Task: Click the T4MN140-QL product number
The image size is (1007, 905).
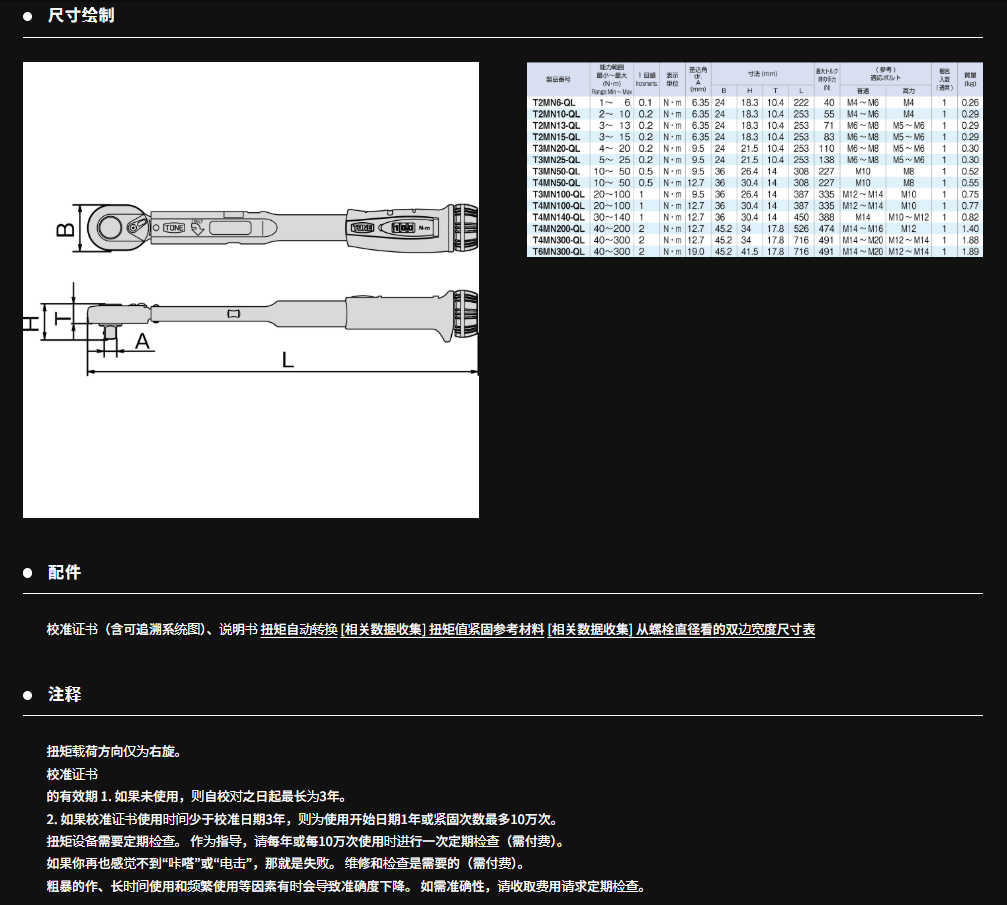Action: pyautogui.click(x=558, y=217)
